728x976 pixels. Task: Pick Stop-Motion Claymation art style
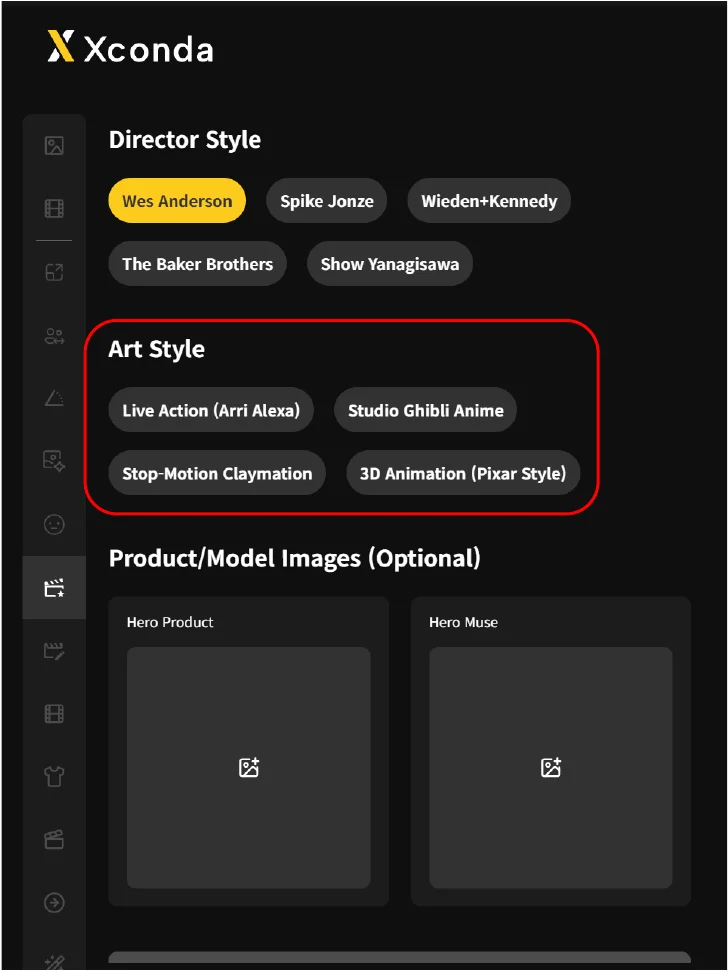(x=217, y=473)
